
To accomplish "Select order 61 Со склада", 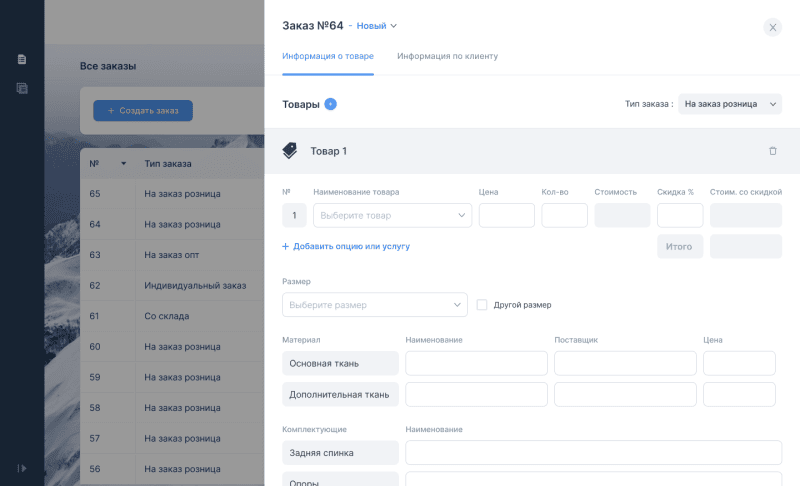I will pos(172,316).
